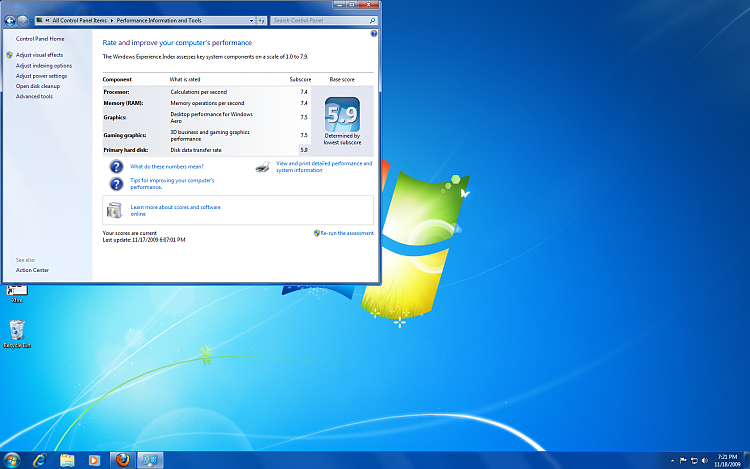Re-run the assessment

pyautogui.click(x=347, y=233)
